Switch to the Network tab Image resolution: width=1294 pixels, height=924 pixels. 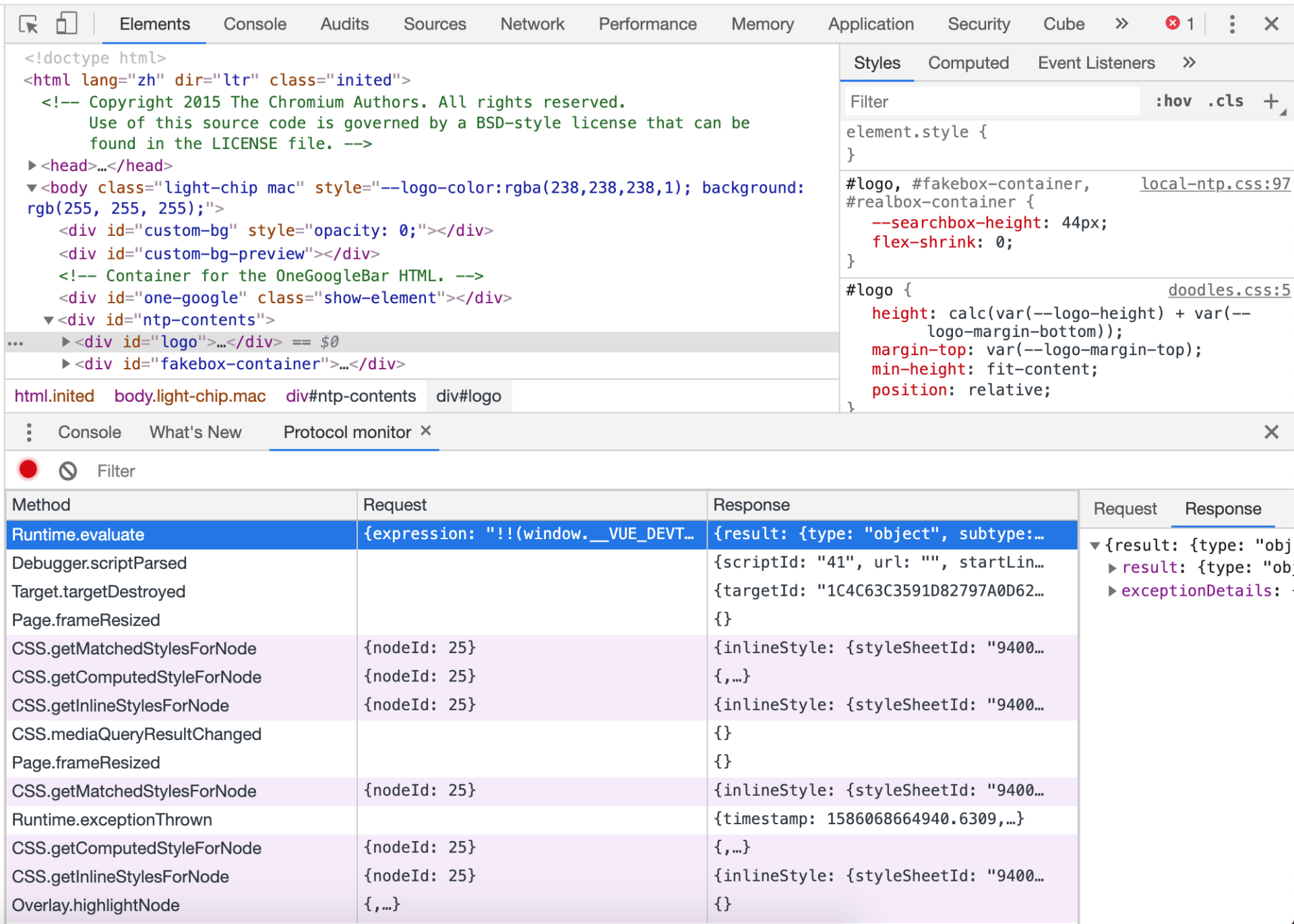tap(532, 24)
